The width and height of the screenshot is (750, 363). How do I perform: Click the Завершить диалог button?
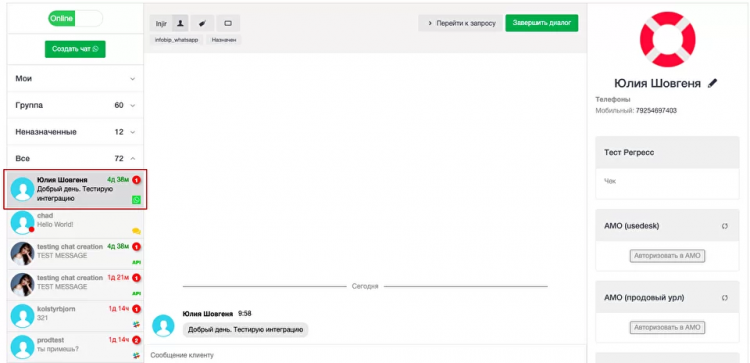pyautogui.click(x=541, y=23)
